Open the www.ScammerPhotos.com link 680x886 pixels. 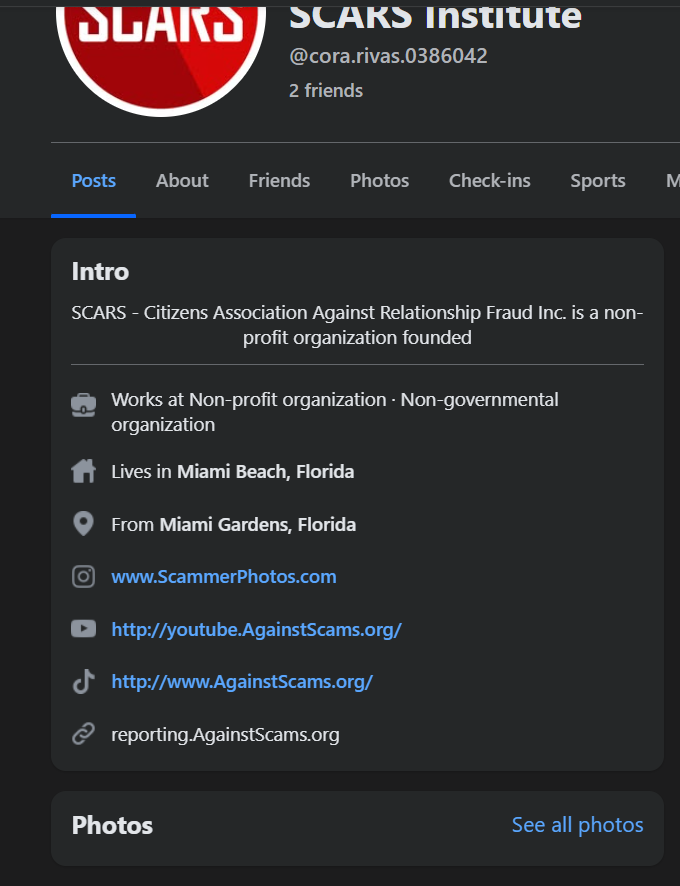tap(224, 577)
